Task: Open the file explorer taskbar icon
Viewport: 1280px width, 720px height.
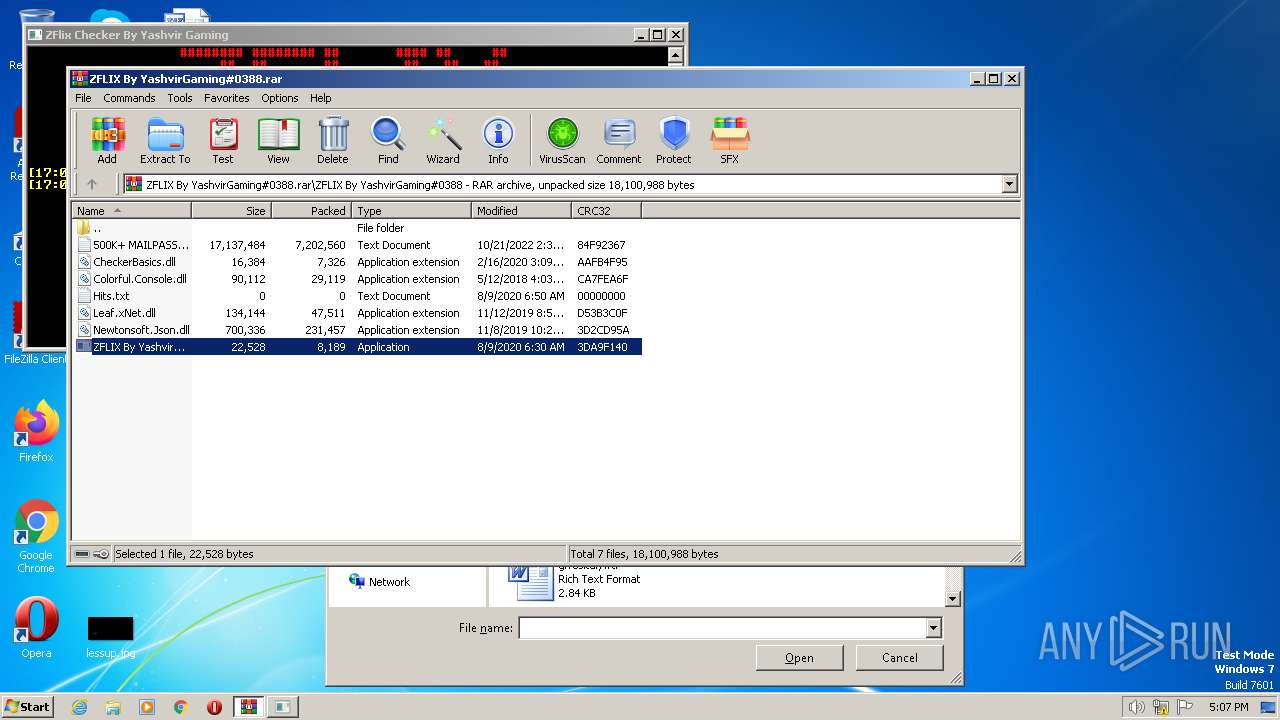Action: tap(113, 707)
